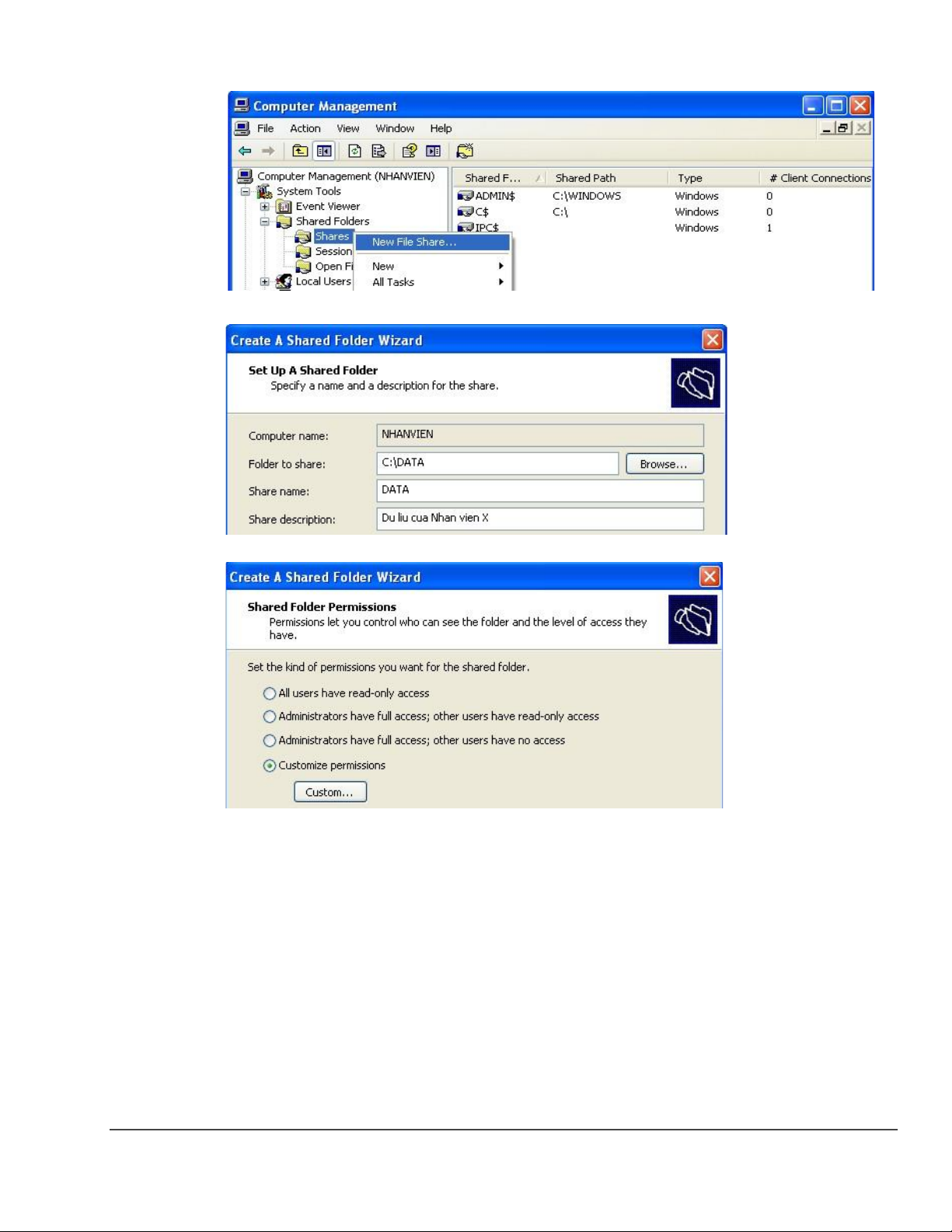The image size is (952, 1232).
Task: Select 'All users have read-only access' option
Action: tap(270, 693)
